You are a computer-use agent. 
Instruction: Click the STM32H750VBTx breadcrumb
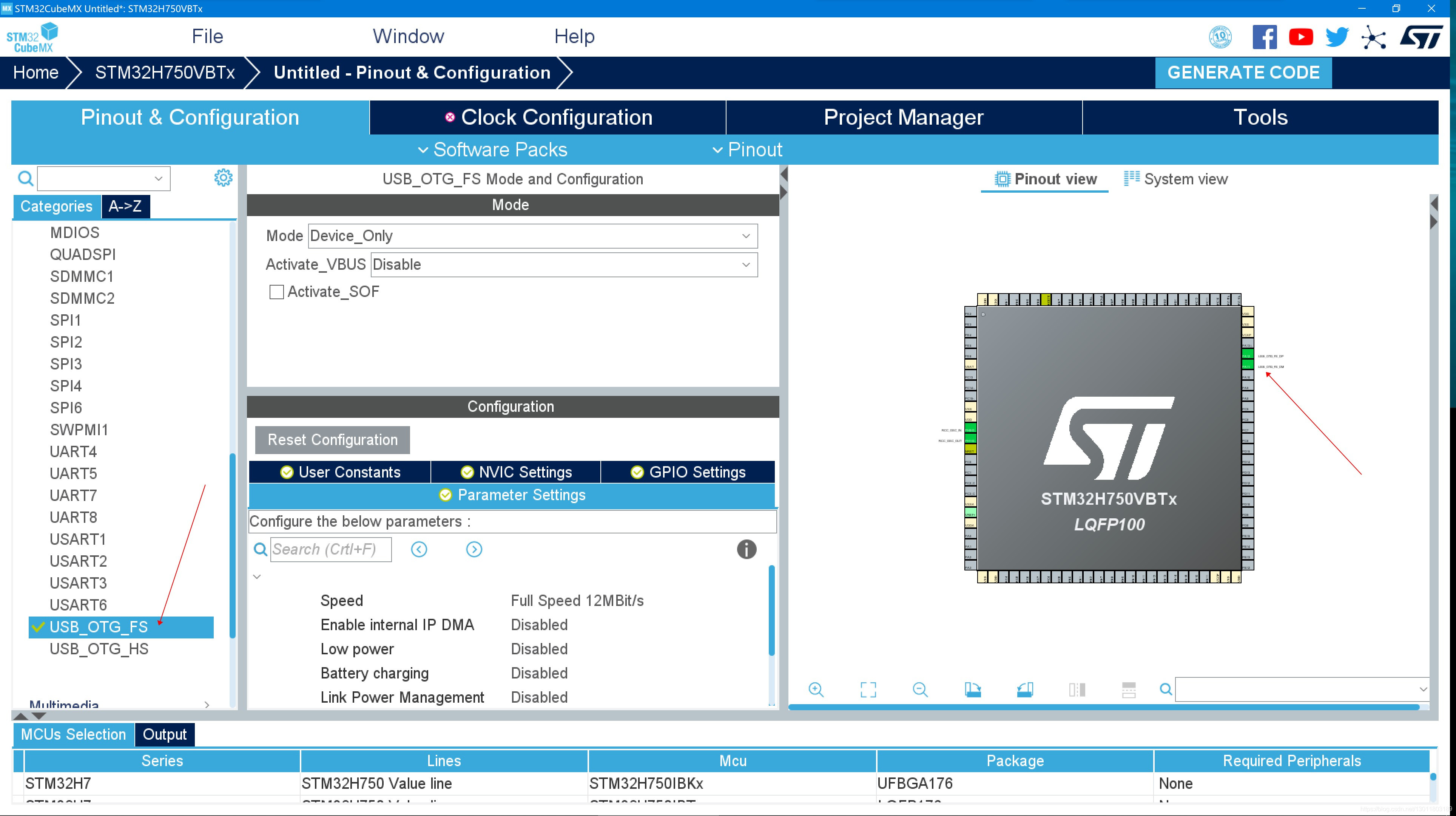[x=165, y=73]
